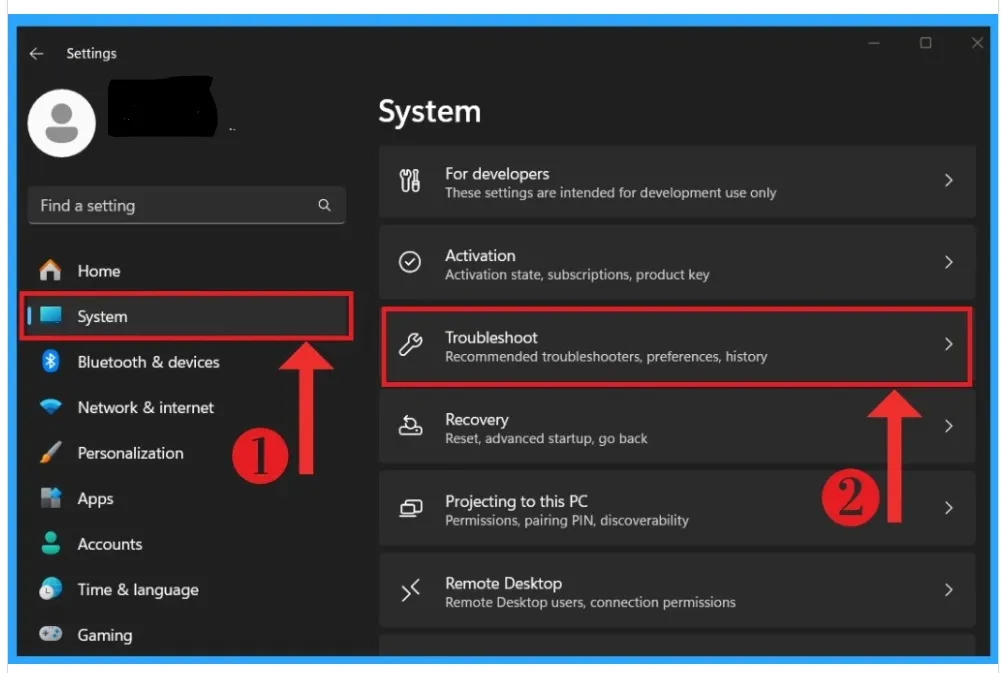
Task: Click the search magnifier in Find a setting
Action: click(324, 205)
